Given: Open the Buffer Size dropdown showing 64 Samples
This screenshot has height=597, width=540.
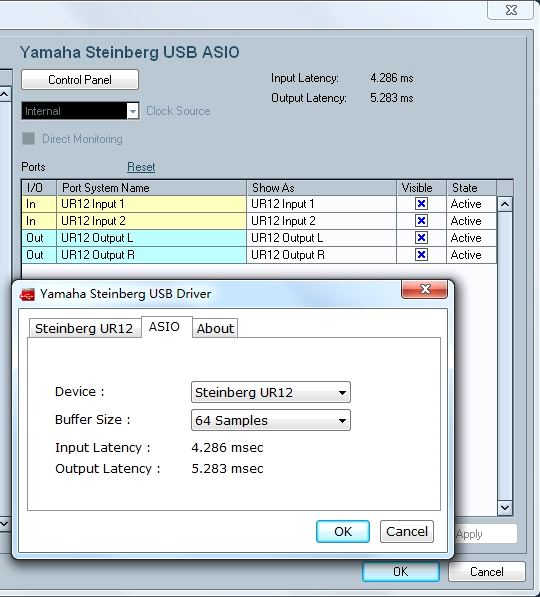Looking at the screenshot, I should 271,420.
